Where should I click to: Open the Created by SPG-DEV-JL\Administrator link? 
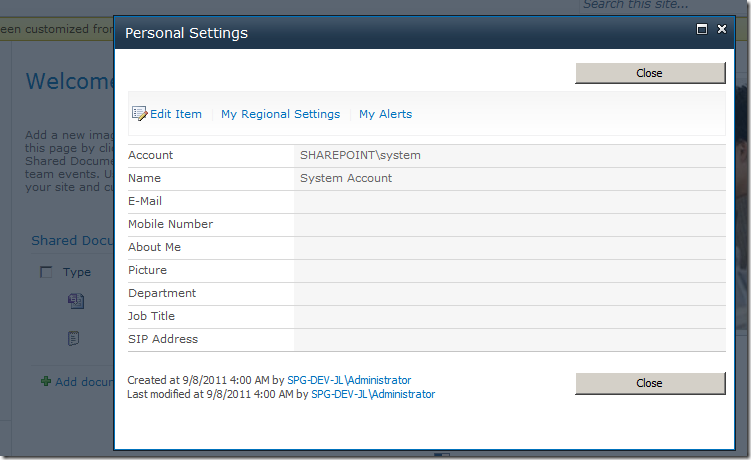[x=349, y=380]
